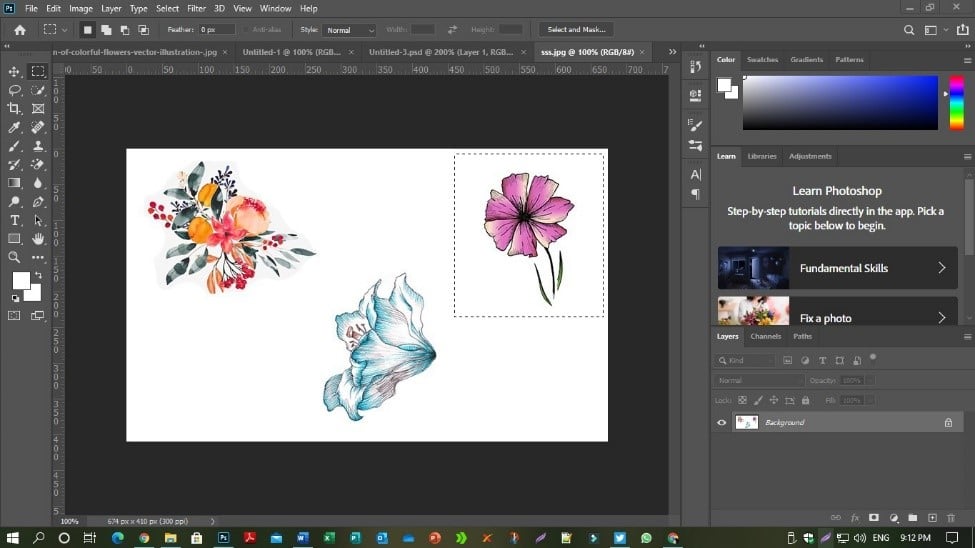Viewport: 975px width, 548px height.
Task: Pick a color in the Color picker field
Action: pos(840,103)
